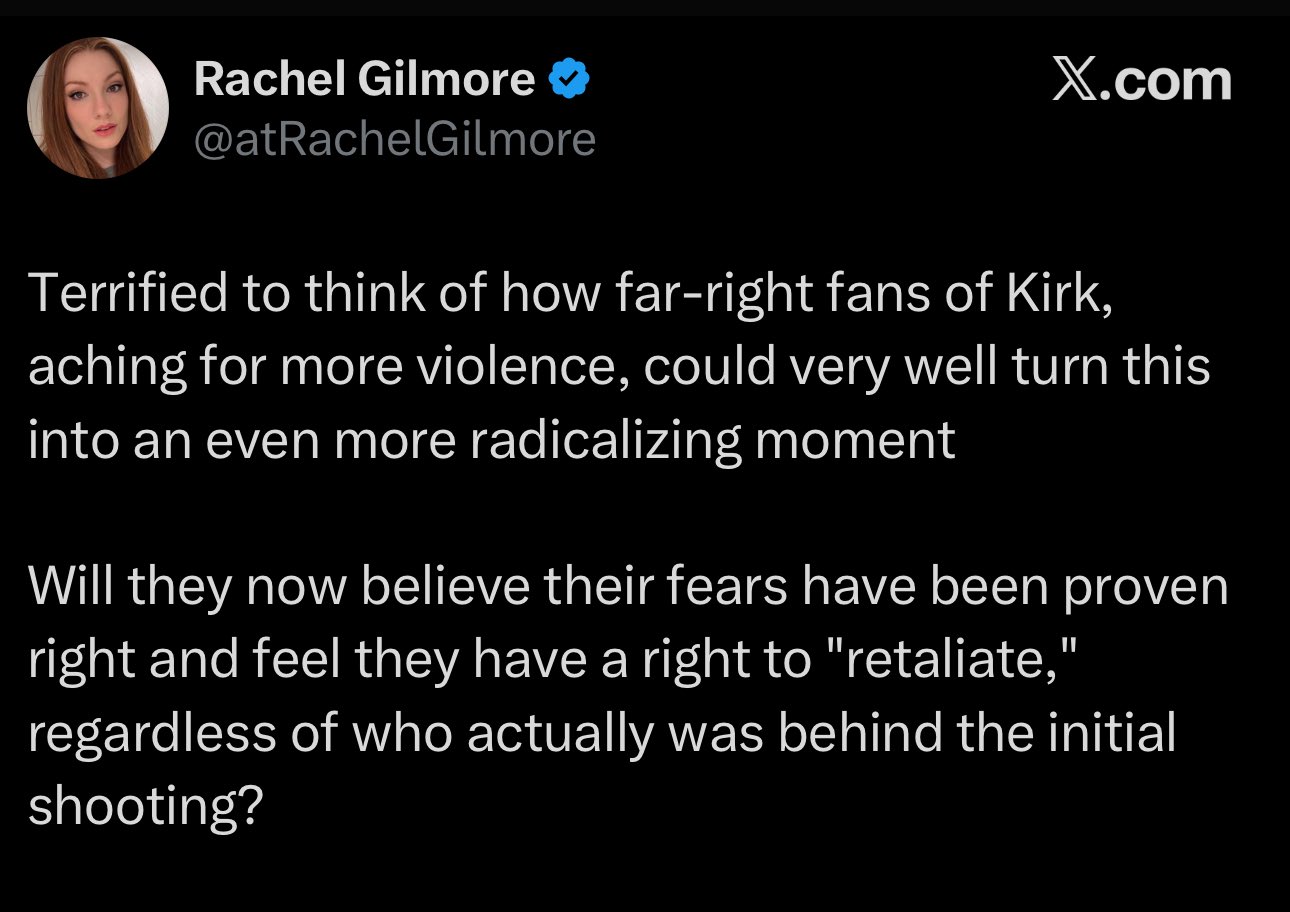The image size is (1290, 912).
Task: Select the word "initial" near the end
Action: coord(1115,734)
